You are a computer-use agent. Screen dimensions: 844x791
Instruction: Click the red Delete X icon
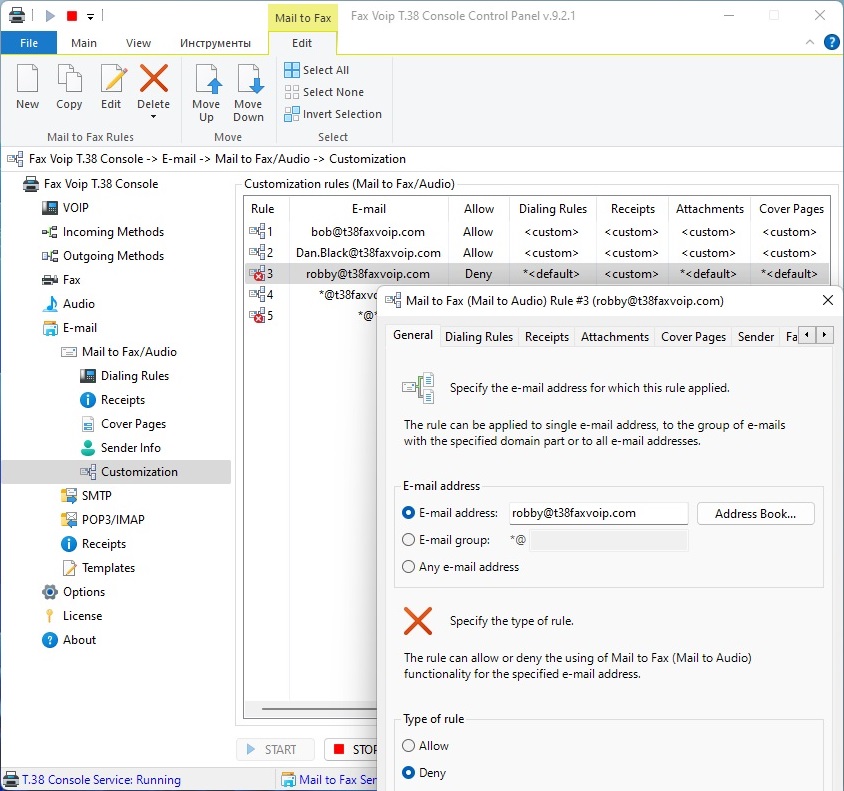click(154, 79)
